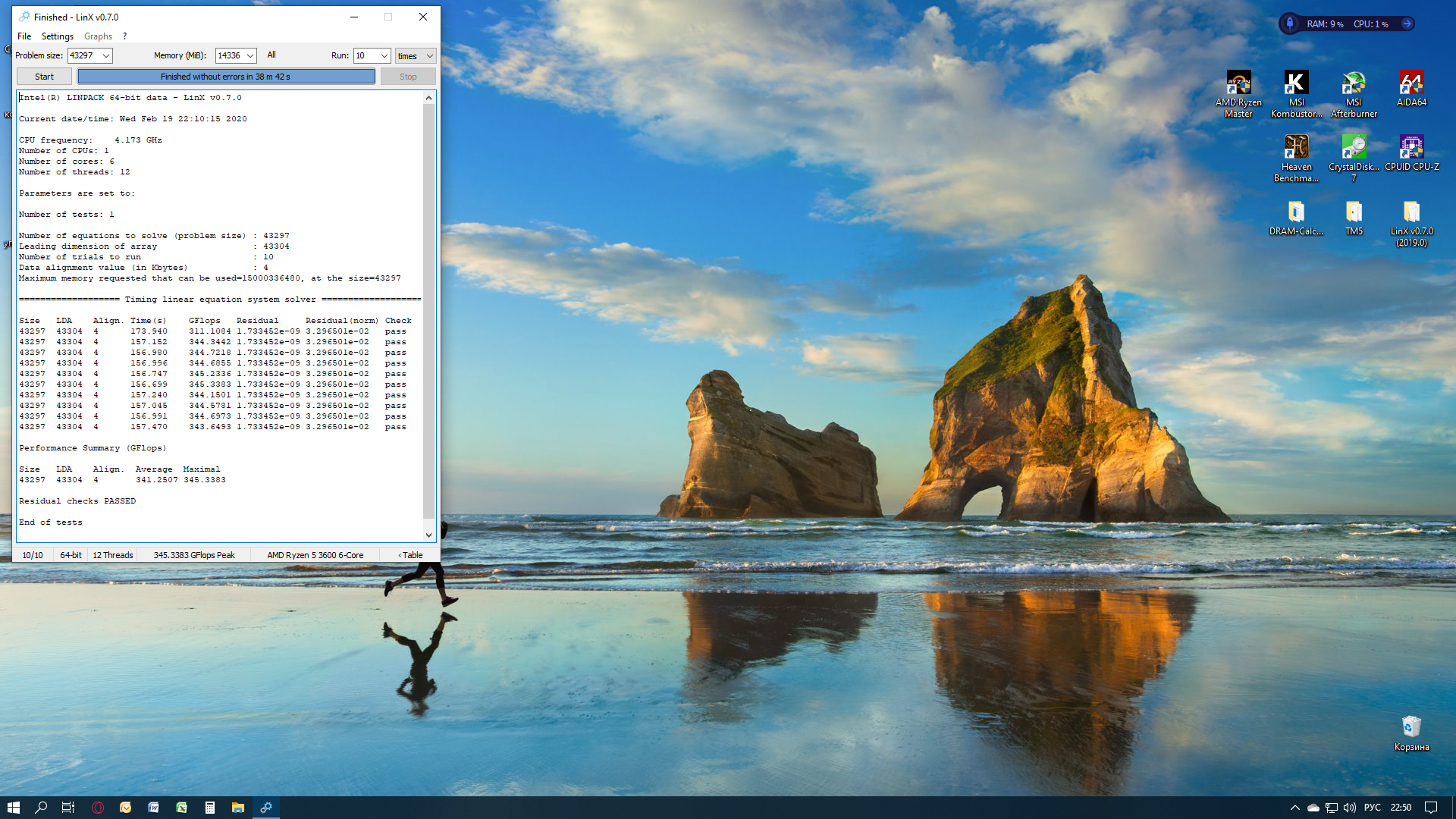Open the times unit dropdown

pyautogui.click(x=429, y=55)
